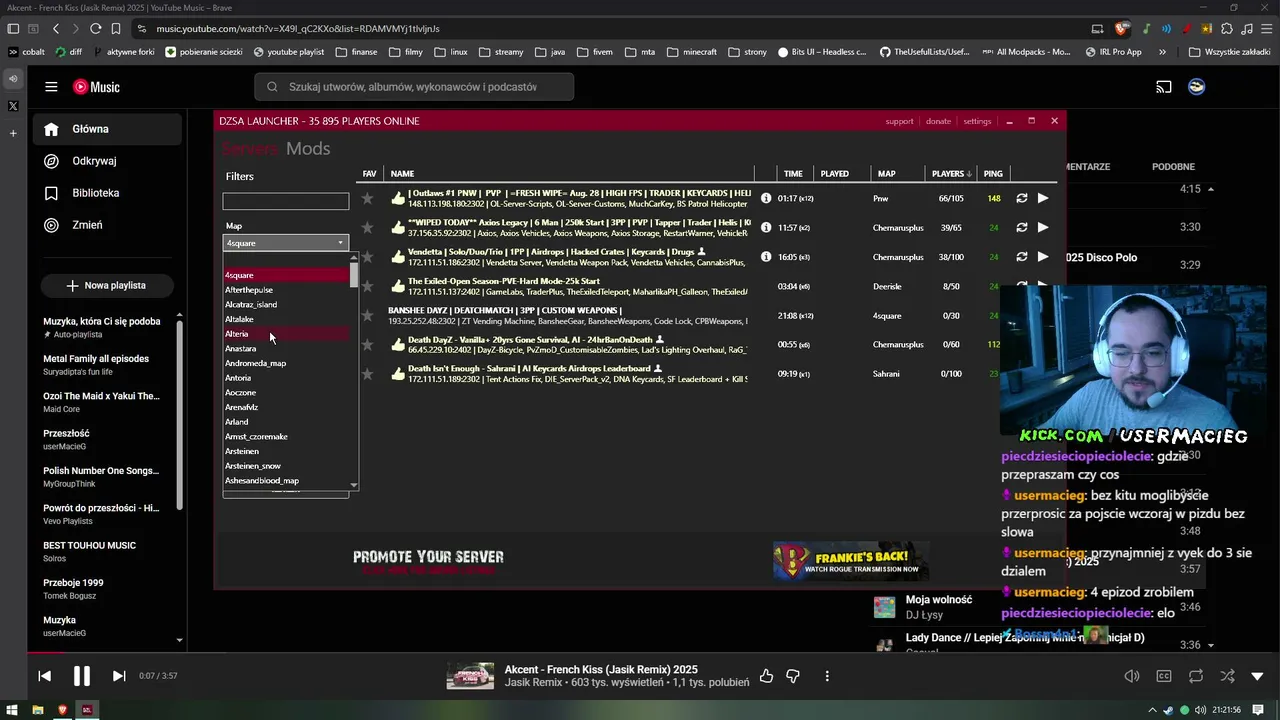Sort server list by Ping column
The image size is (1280, 720).
point(993,174)
